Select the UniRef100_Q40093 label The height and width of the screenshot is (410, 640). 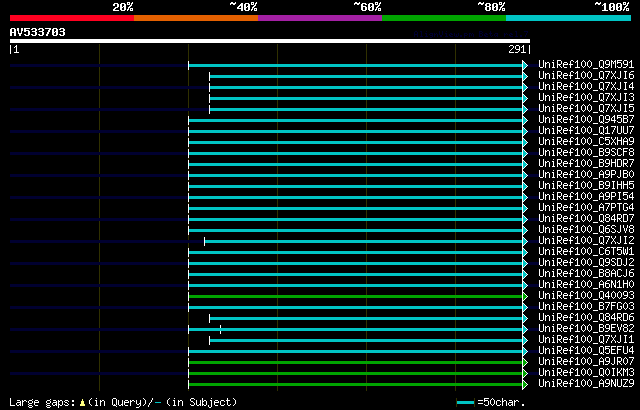[x=586, y=296]
